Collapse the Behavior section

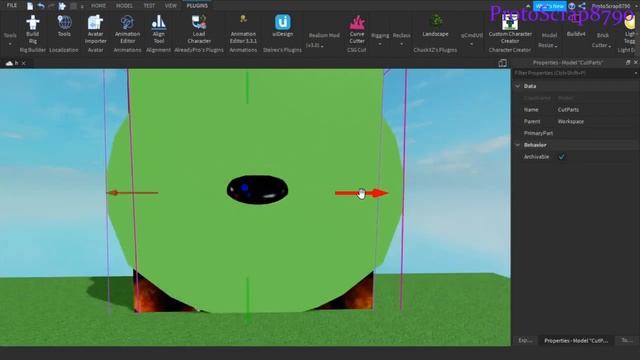[x=518, y=145]
